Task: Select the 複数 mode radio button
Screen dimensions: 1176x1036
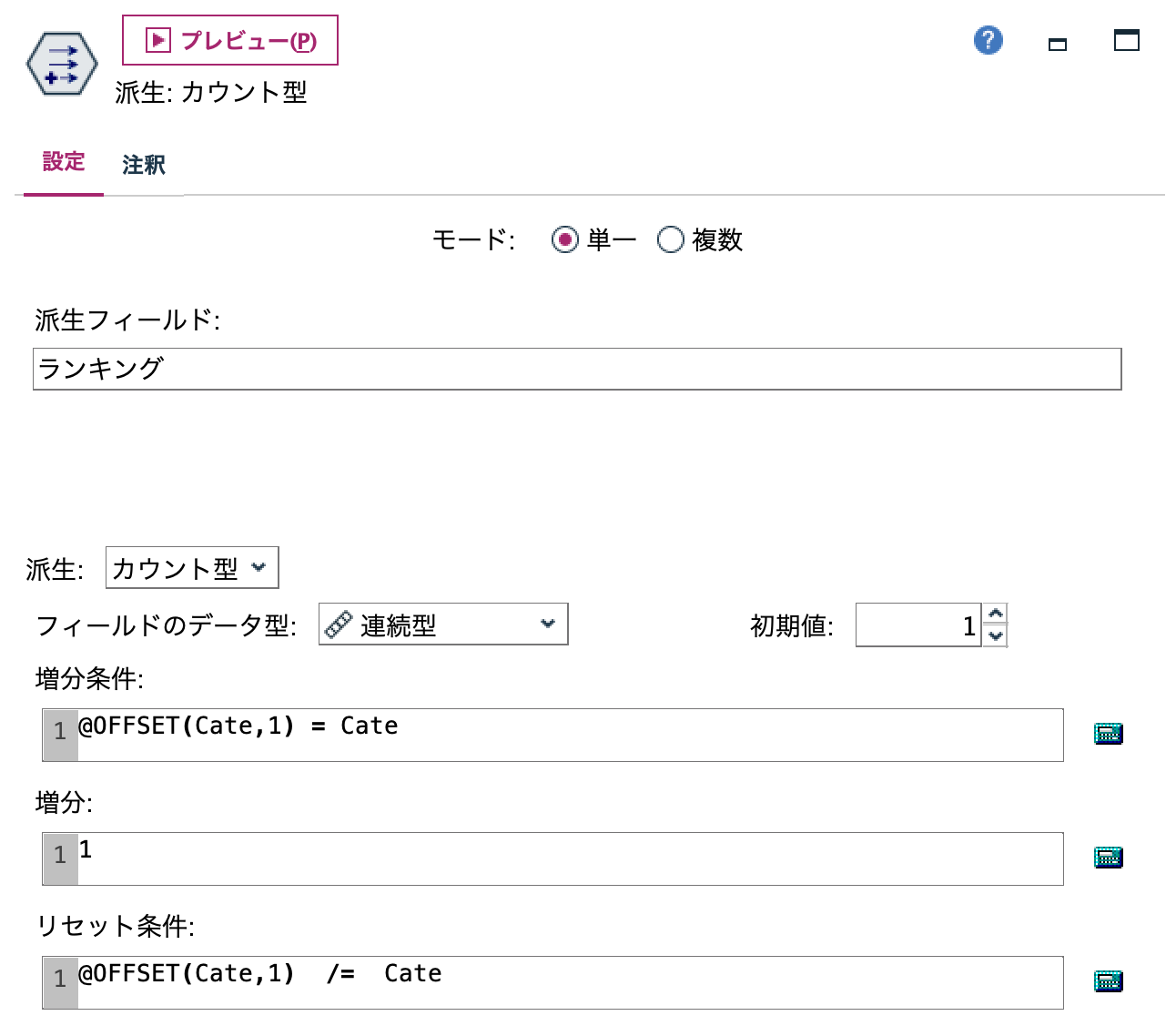Action: [x=671, y=240]
